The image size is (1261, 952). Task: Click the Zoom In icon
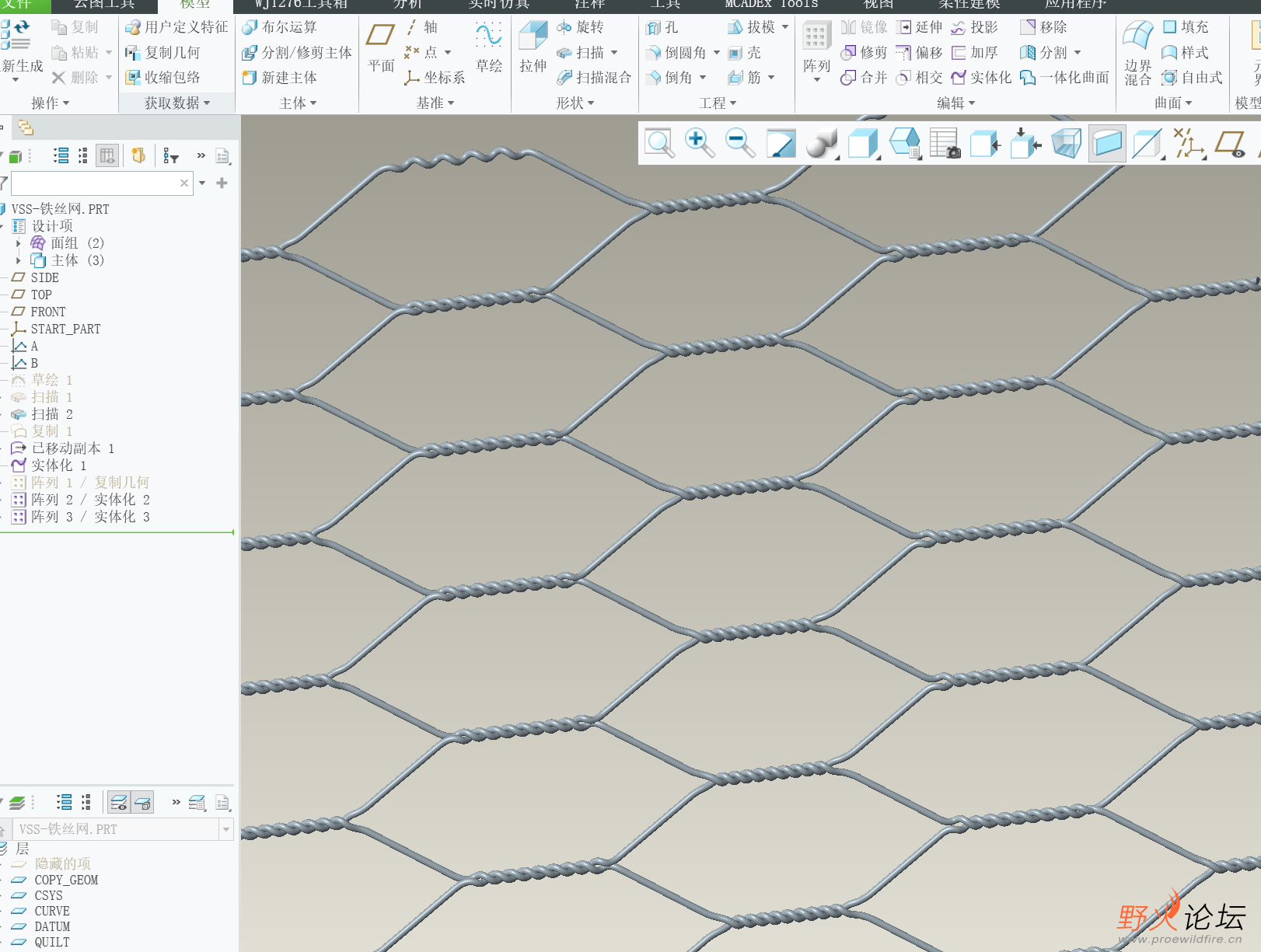pyautogui.click(x=700, y=143)
